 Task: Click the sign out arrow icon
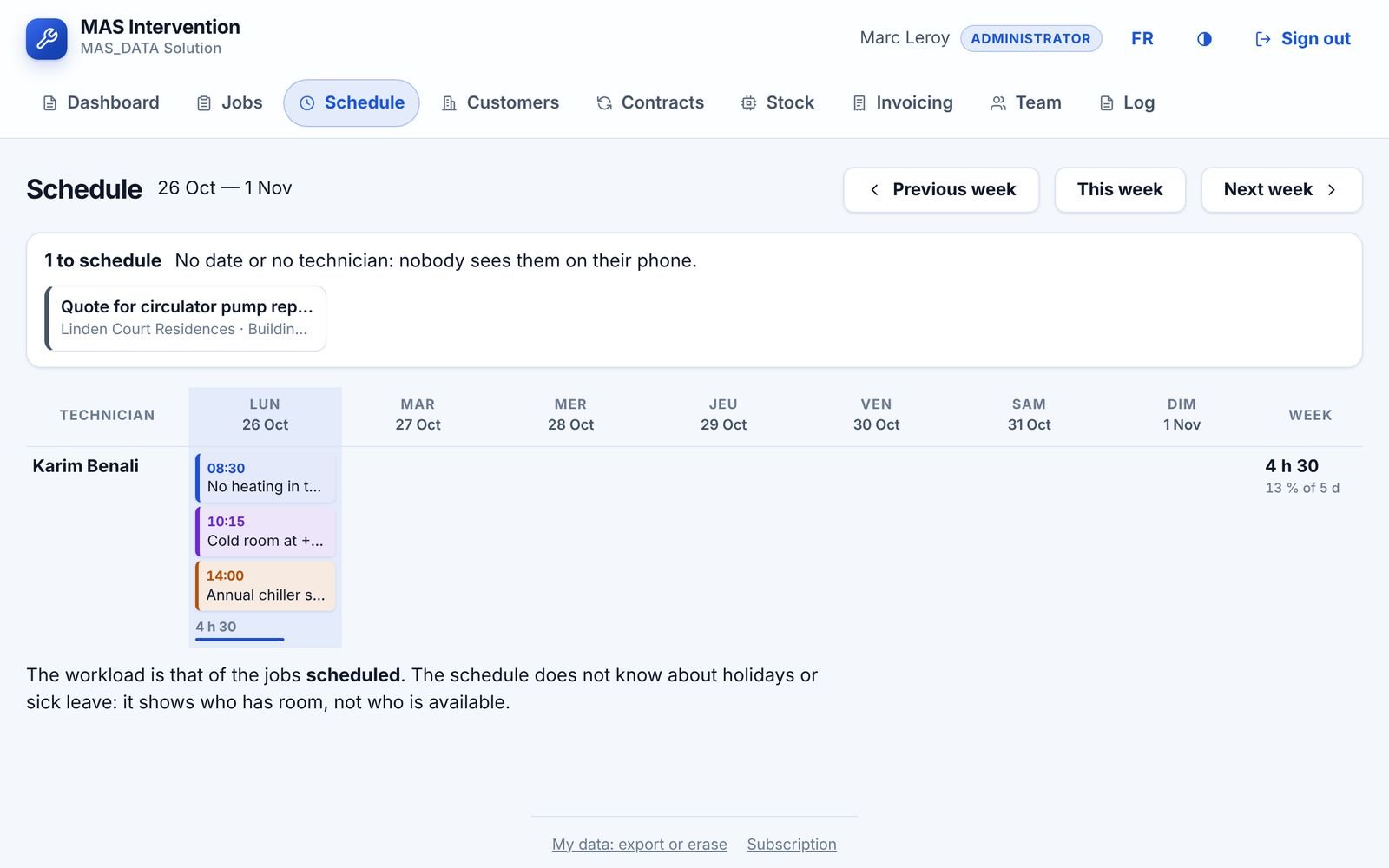pyautogui.click(x=1263, y=39)
